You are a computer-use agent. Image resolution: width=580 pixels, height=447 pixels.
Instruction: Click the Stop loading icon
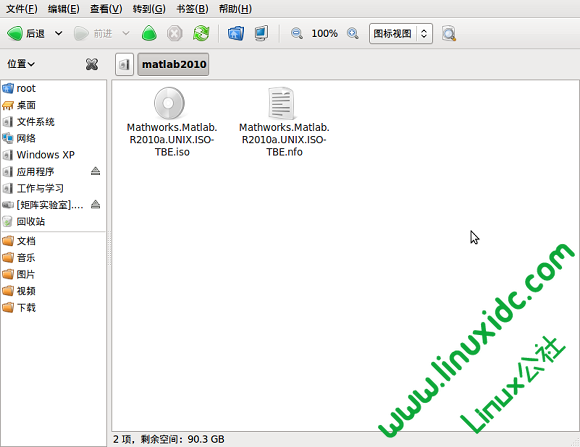click(x=175, y=34)
